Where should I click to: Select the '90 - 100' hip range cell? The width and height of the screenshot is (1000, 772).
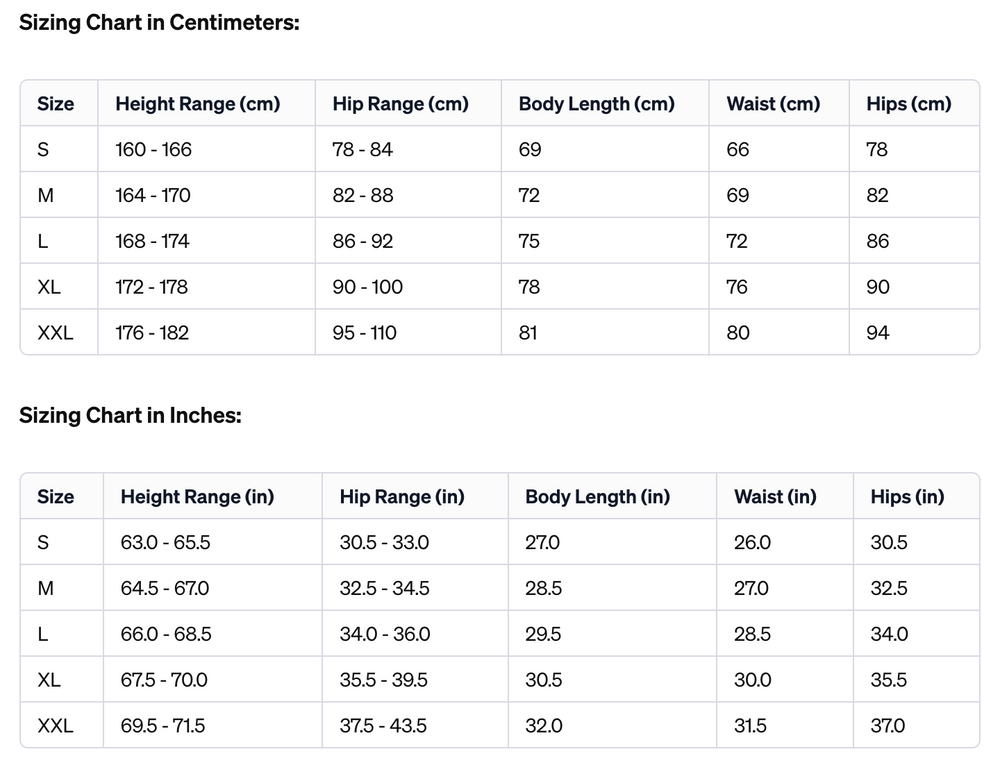[x=368, y=287]
